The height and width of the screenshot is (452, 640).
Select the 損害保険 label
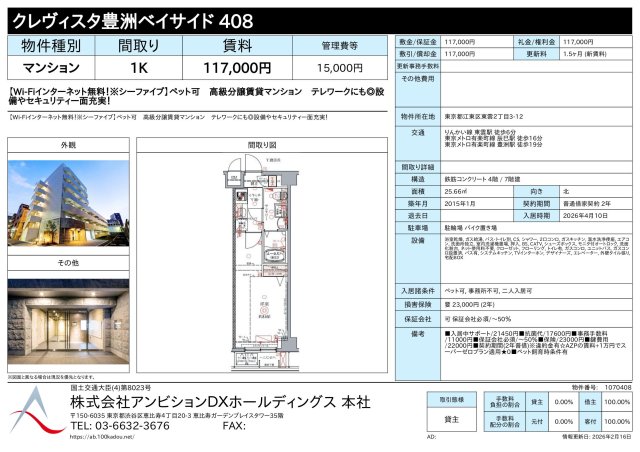pyautogui.click(x=418, y=305)
